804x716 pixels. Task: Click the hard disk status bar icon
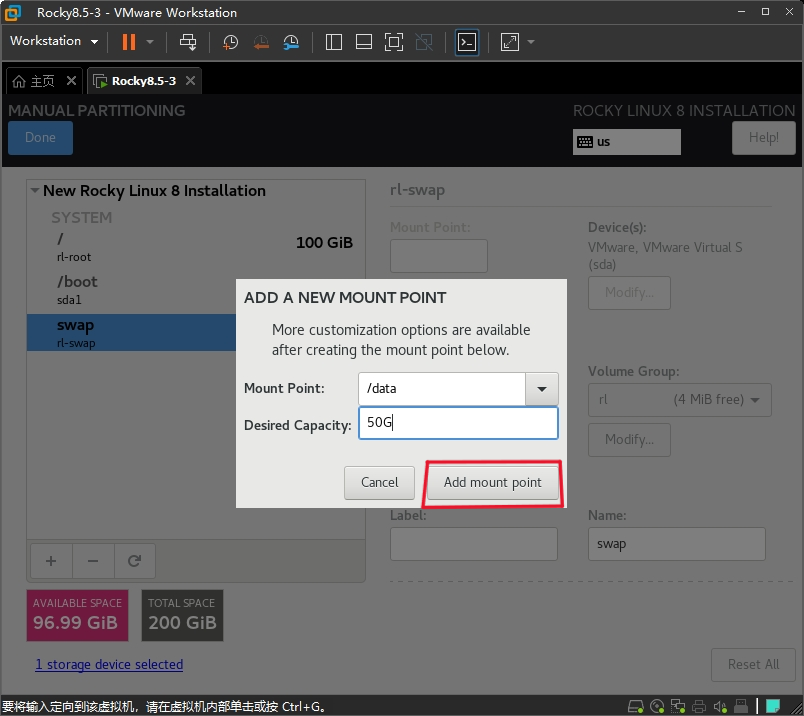(x=636, y=707)
